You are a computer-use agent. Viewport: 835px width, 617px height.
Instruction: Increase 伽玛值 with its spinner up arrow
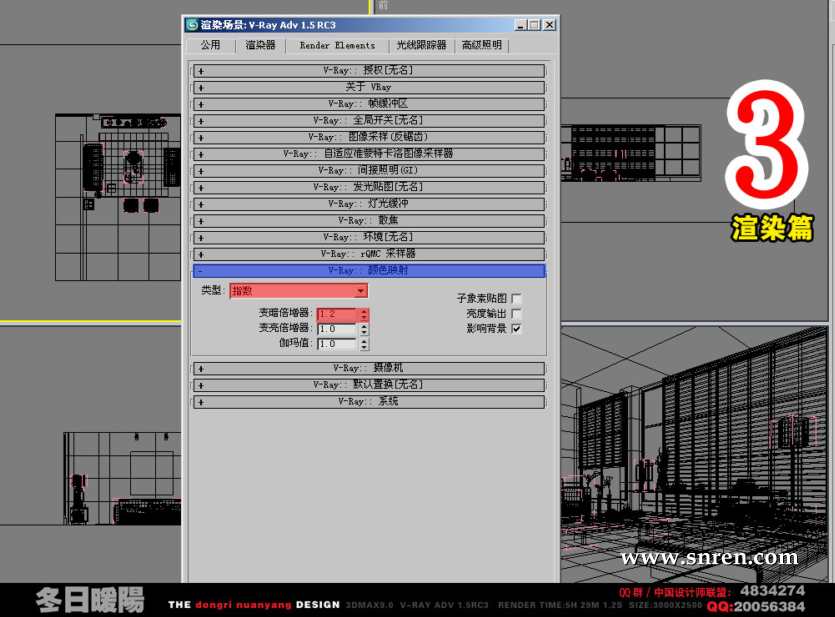click(364, 341)
